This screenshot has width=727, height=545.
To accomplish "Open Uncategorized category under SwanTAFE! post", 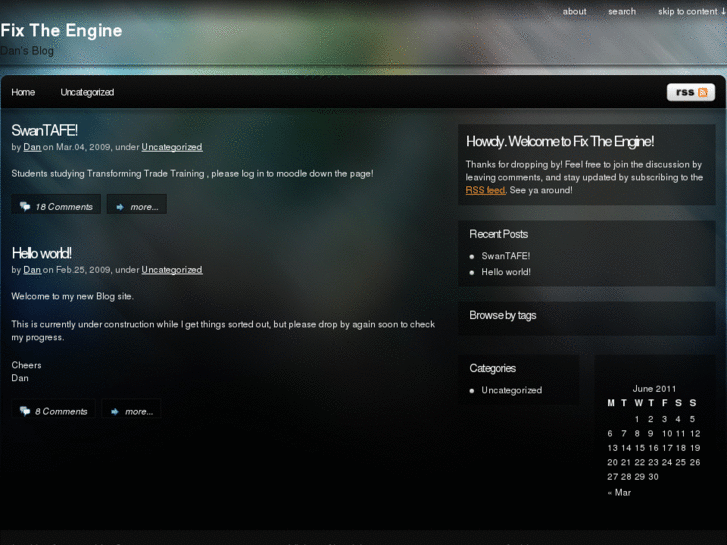I will click(172, 147).
